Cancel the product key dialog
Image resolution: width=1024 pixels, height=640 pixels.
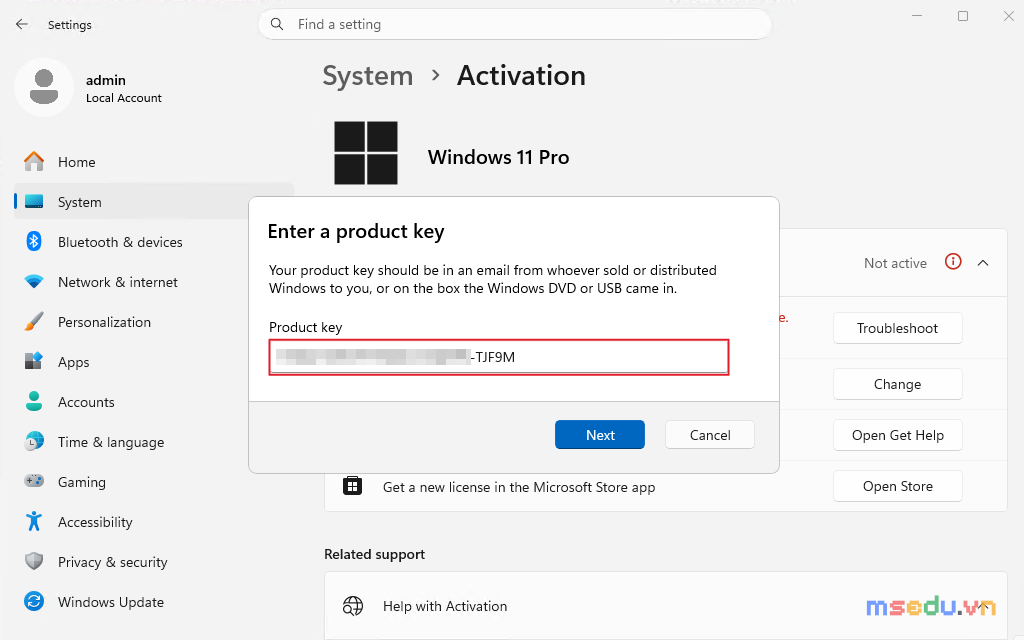(710, 435)
